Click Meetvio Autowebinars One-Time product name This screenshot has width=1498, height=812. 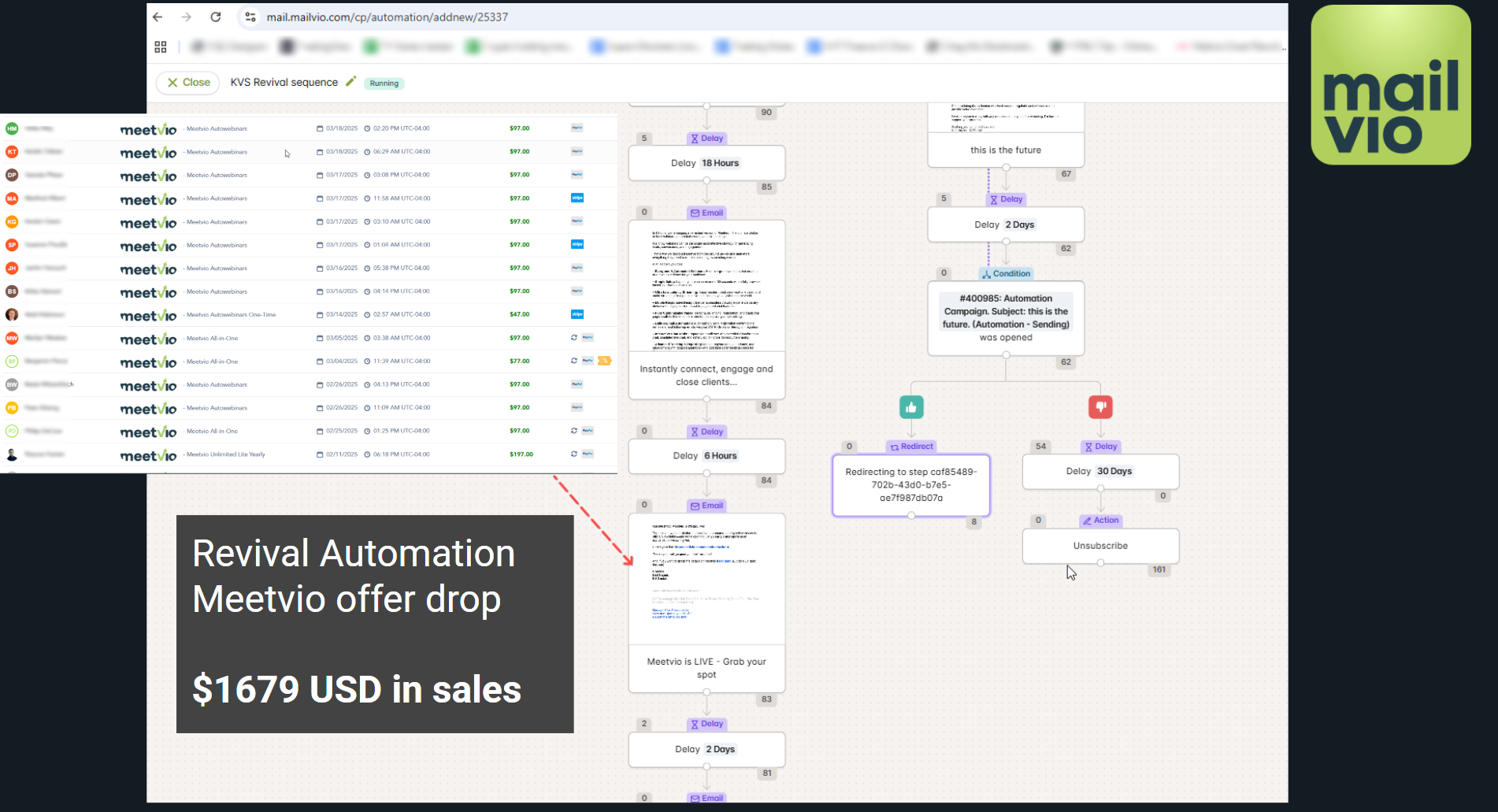(x=231, y=314)
